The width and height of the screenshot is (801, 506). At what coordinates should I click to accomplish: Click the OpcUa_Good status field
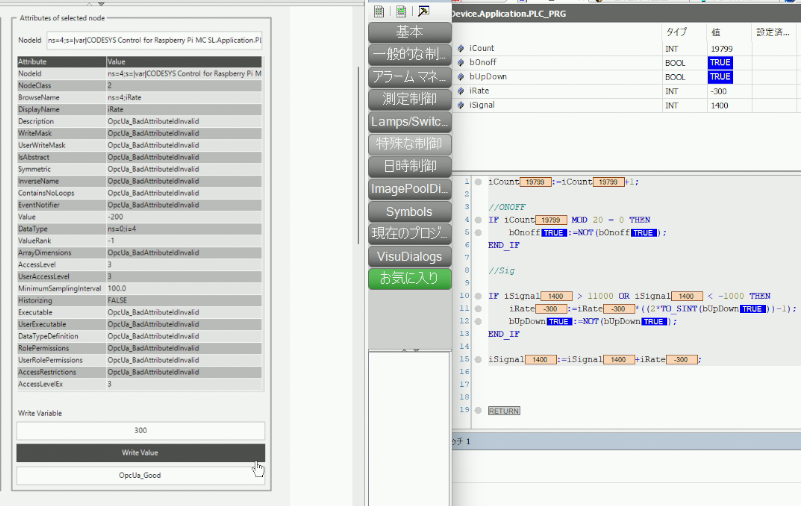click(x=140, y=475)
